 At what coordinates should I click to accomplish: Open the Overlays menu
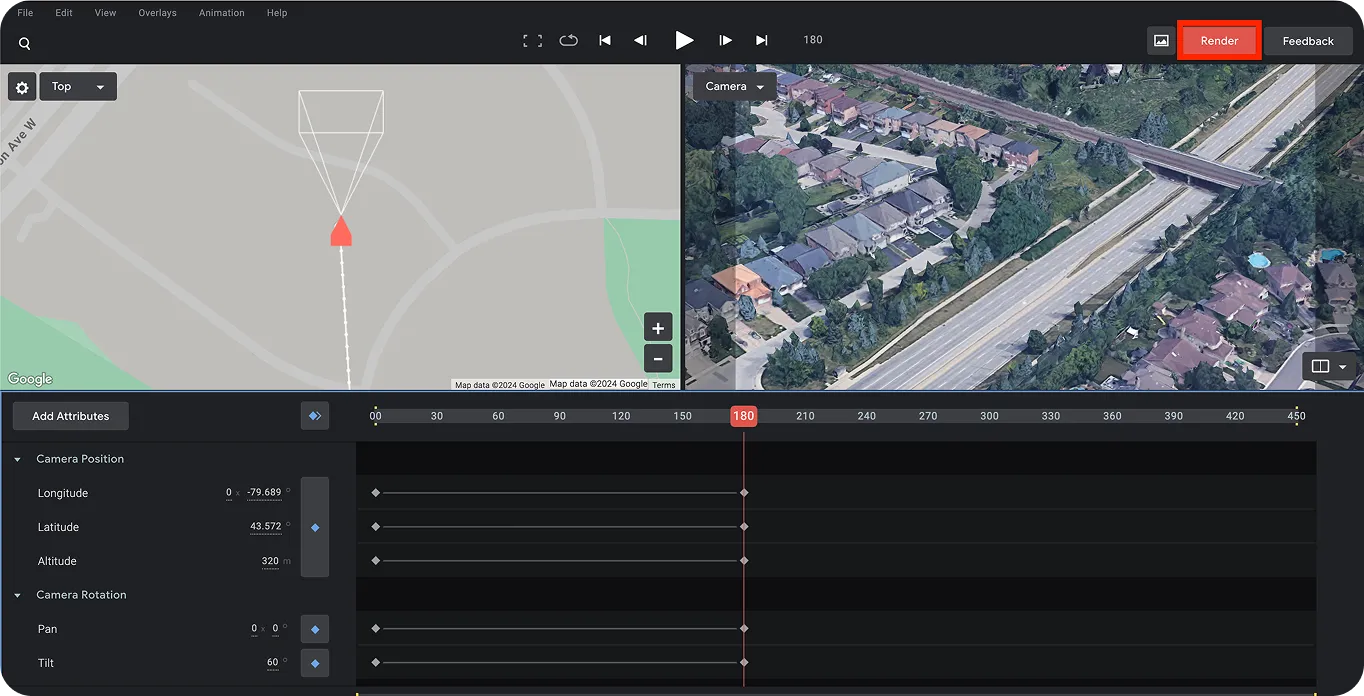click(157, 13)
